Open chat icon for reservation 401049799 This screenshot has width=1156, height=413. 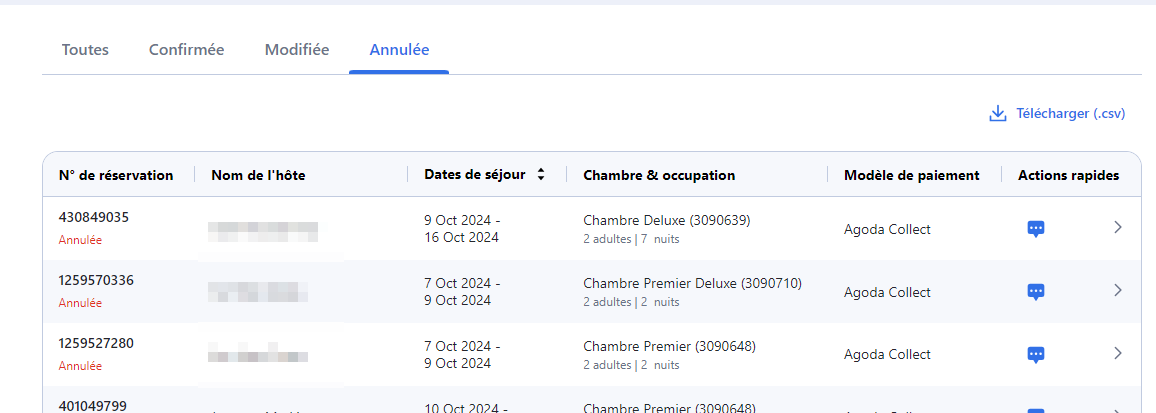(1036, 410)
